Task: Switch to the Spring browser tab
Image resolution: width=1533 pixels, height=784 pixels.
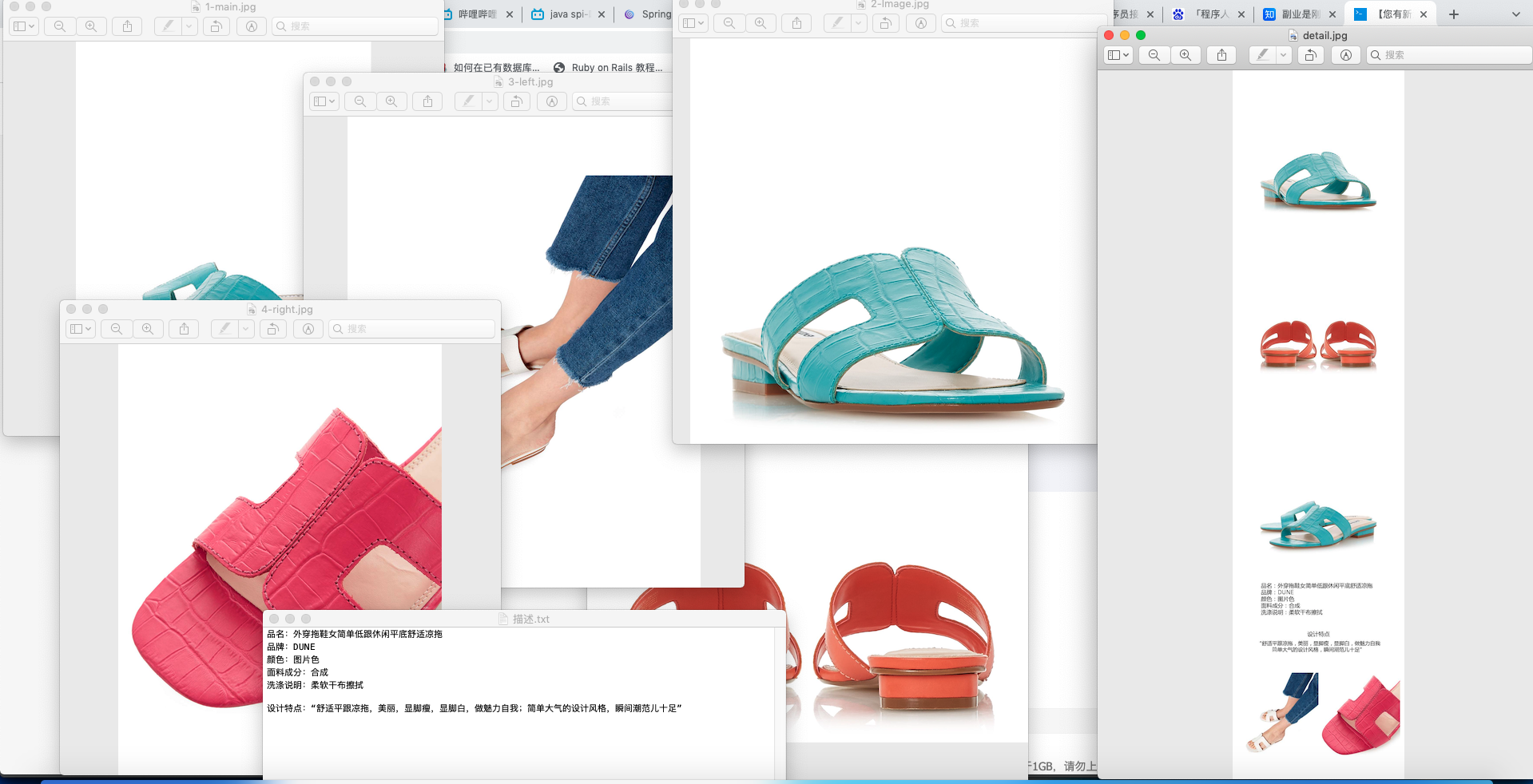Action: (x=649, y=14)
